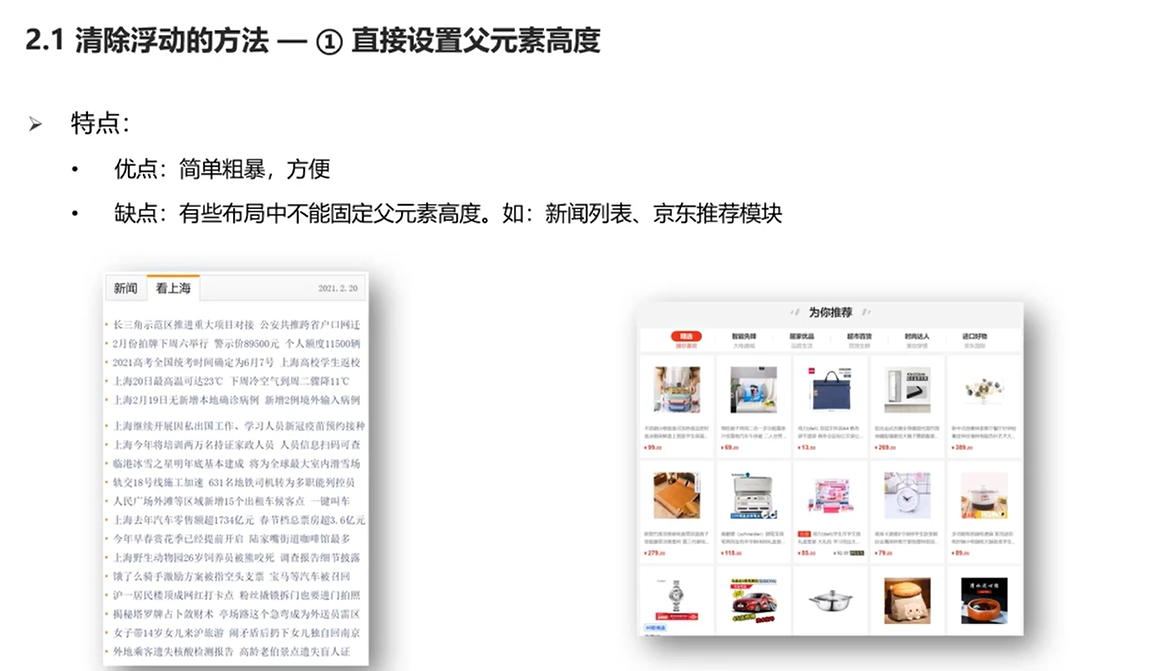
Task: Open news link 上海2月19日无新增本地确诊病例
Action: pyautogui.click(x=185, y=400)
